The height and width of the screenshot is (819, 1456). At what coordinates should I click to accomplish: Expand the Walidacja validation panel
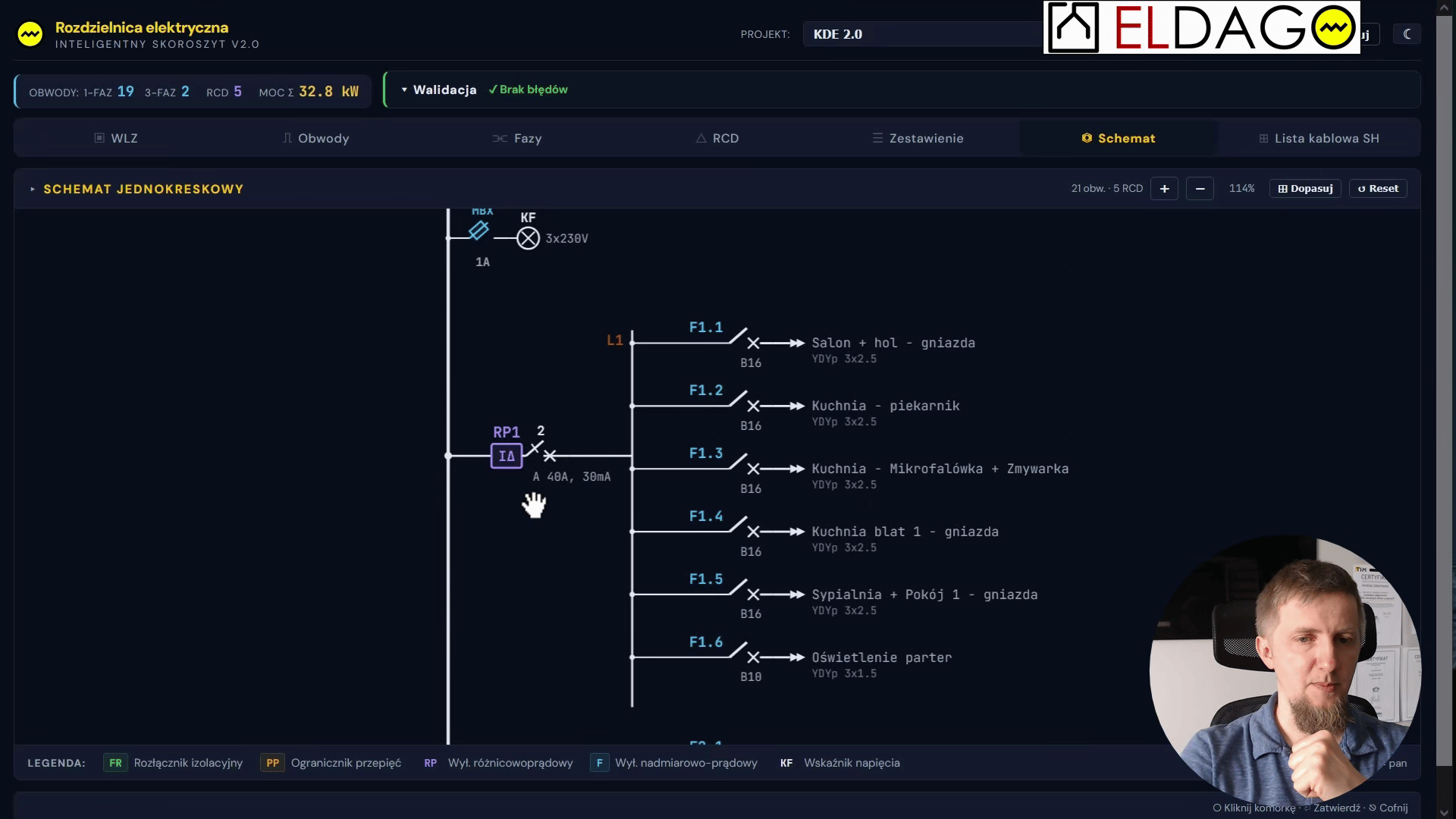(x=439, y=89)
